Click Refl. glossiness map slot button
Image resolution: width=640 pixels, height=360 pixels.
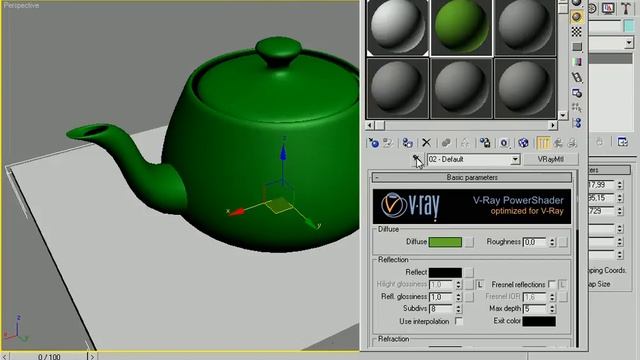pyautogui.click(x=469, y=297)
